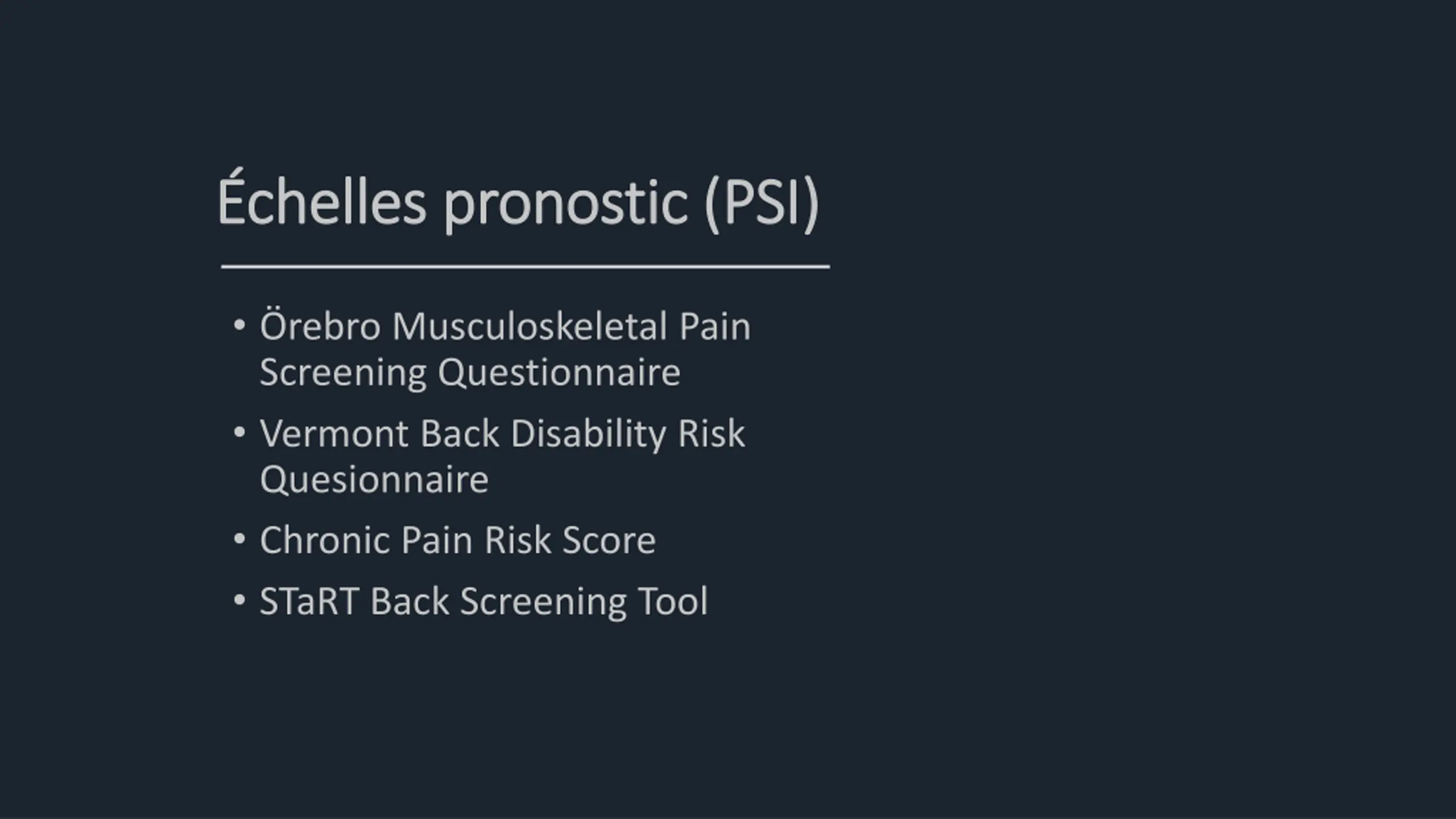Screen dimensions: 1456x819
Task: Select the horizontal divider line under title
Action: click(526, 266)
